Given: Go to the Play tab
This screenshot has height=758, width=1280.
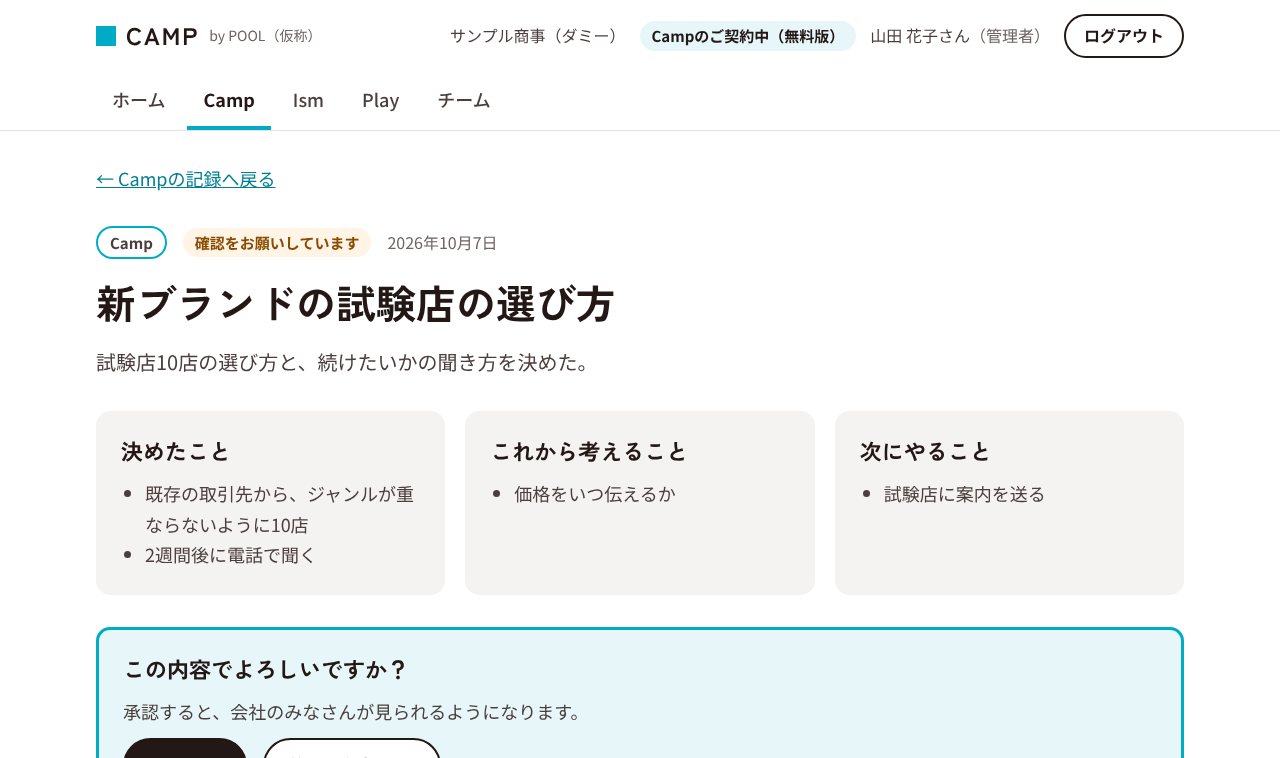Looking at the screenshot, I should tap(381, 100).
